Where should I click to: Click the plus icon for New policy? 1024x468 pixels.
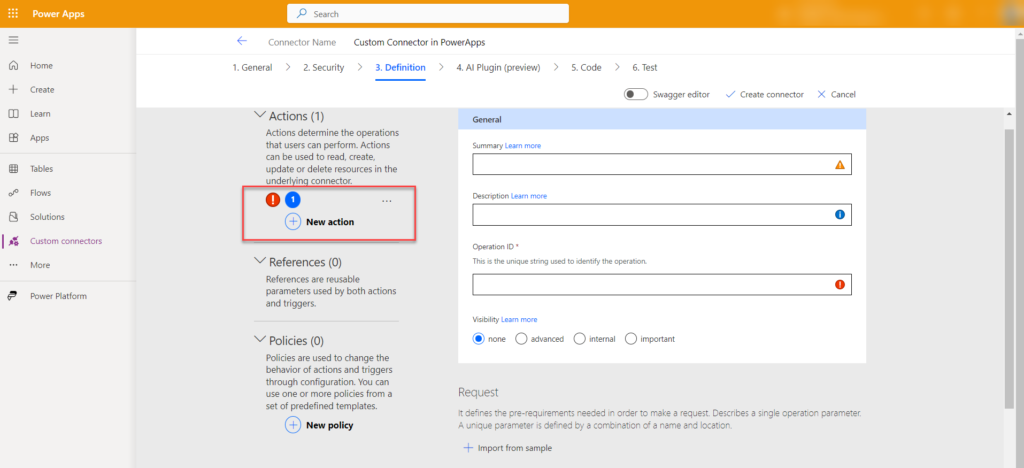(x=293, y=425)
